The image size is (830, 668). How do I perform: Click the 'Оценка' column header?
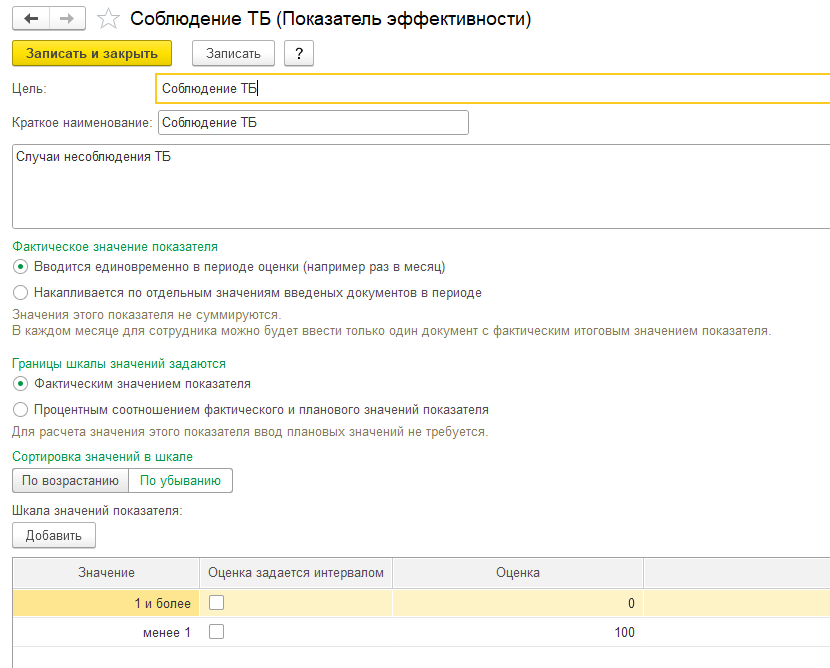(518, 573)
